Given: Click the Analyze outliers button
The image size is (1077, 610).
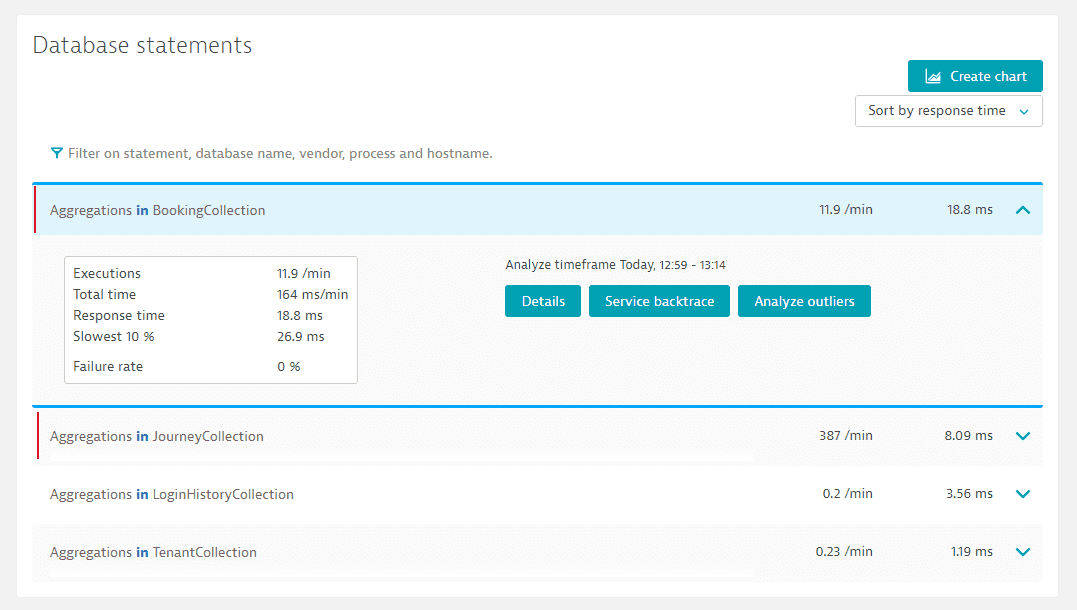Looking at the screenshot, I should point(804,301).
